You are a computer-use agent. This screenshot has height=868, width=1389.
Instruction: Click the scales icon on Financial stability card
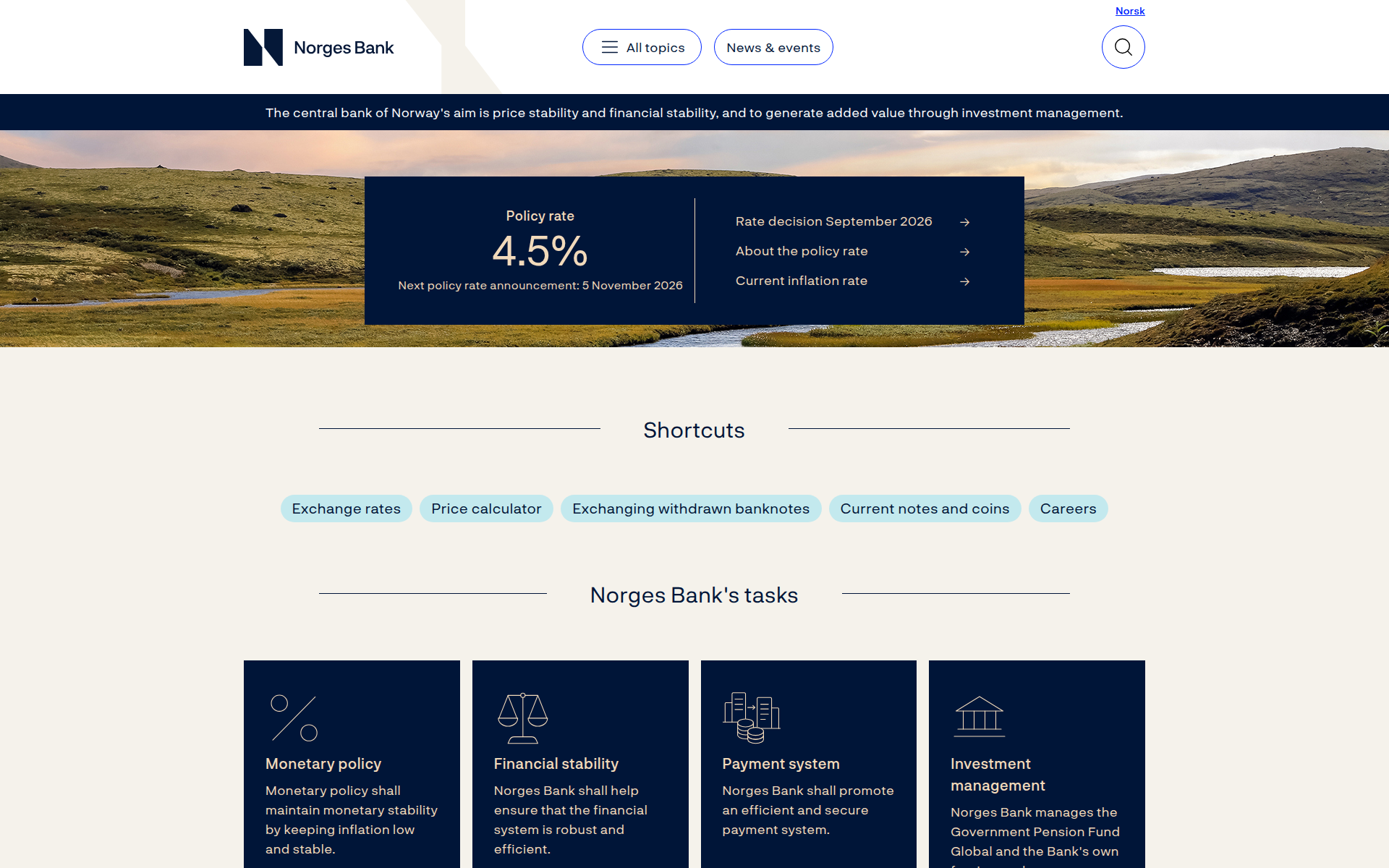coord(522,718)
